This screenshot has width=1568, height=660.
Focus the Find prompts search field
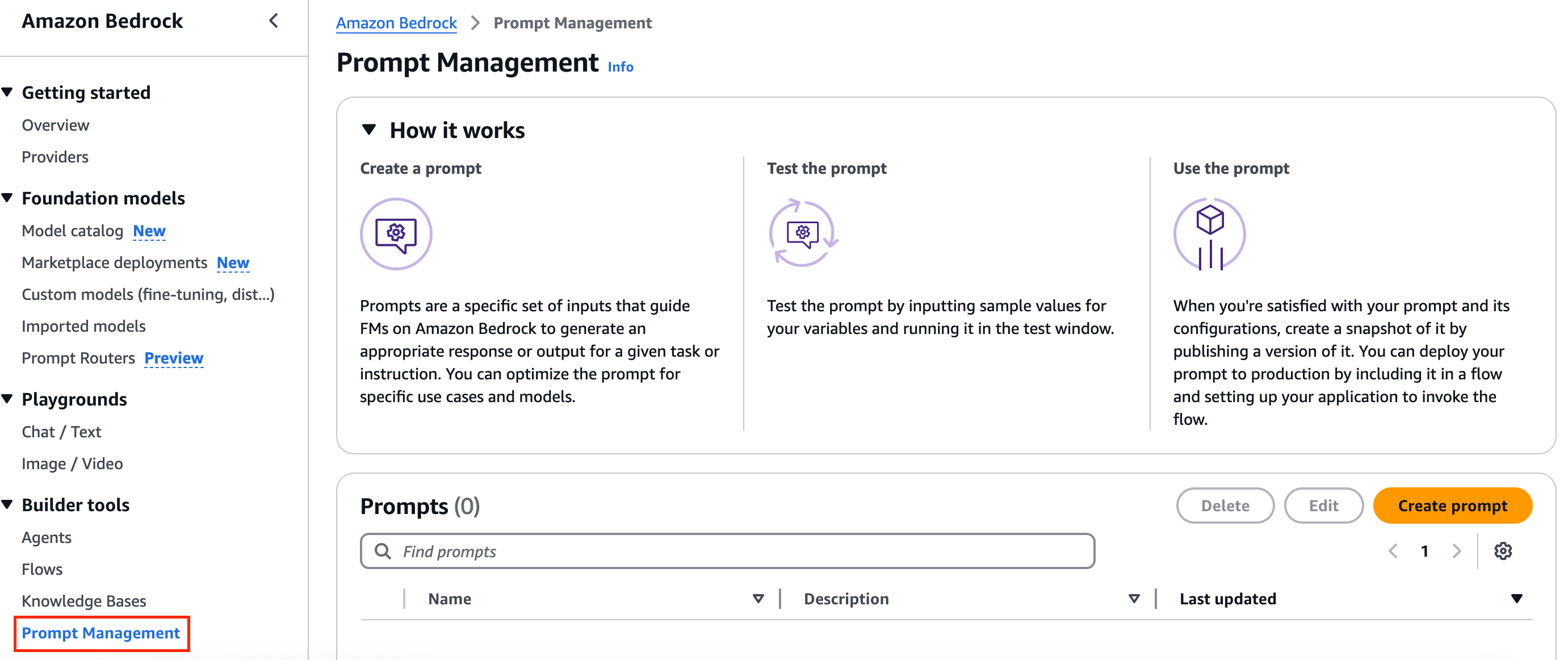(x=727, y=551)
